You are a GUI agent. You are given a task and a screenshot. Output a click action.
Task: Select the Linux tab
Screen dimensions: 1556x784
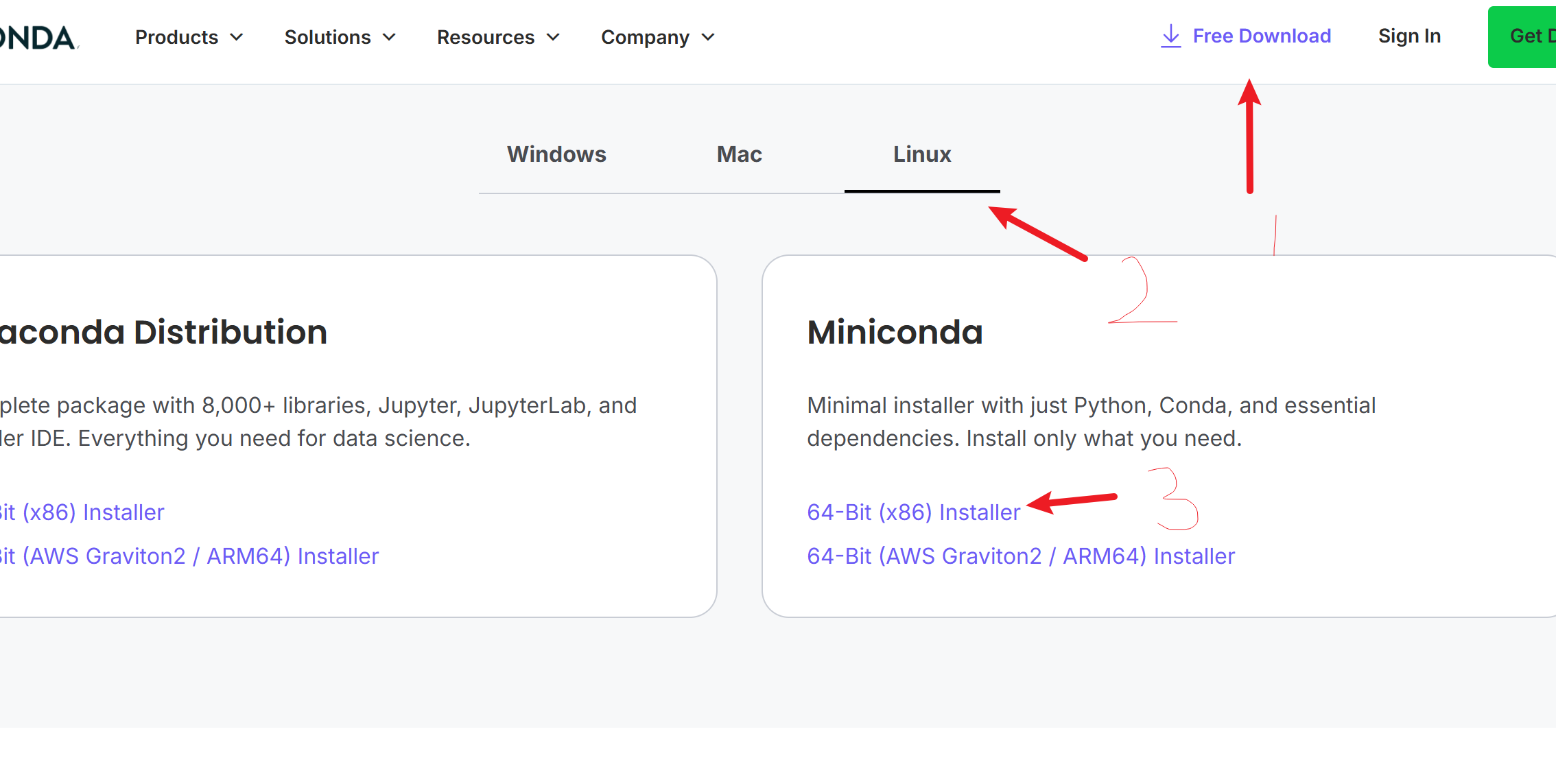click(x=921, y=154)
